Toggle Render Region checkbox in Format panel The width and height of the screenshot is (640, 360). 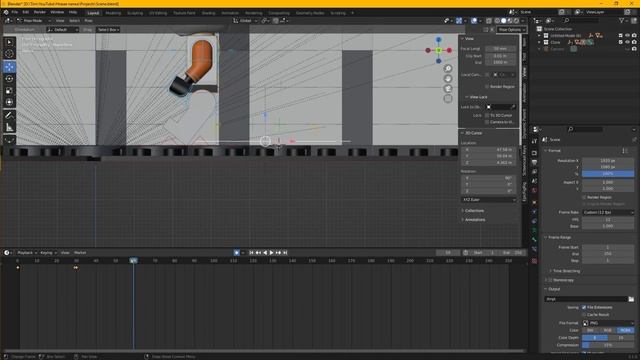[584, 197]
